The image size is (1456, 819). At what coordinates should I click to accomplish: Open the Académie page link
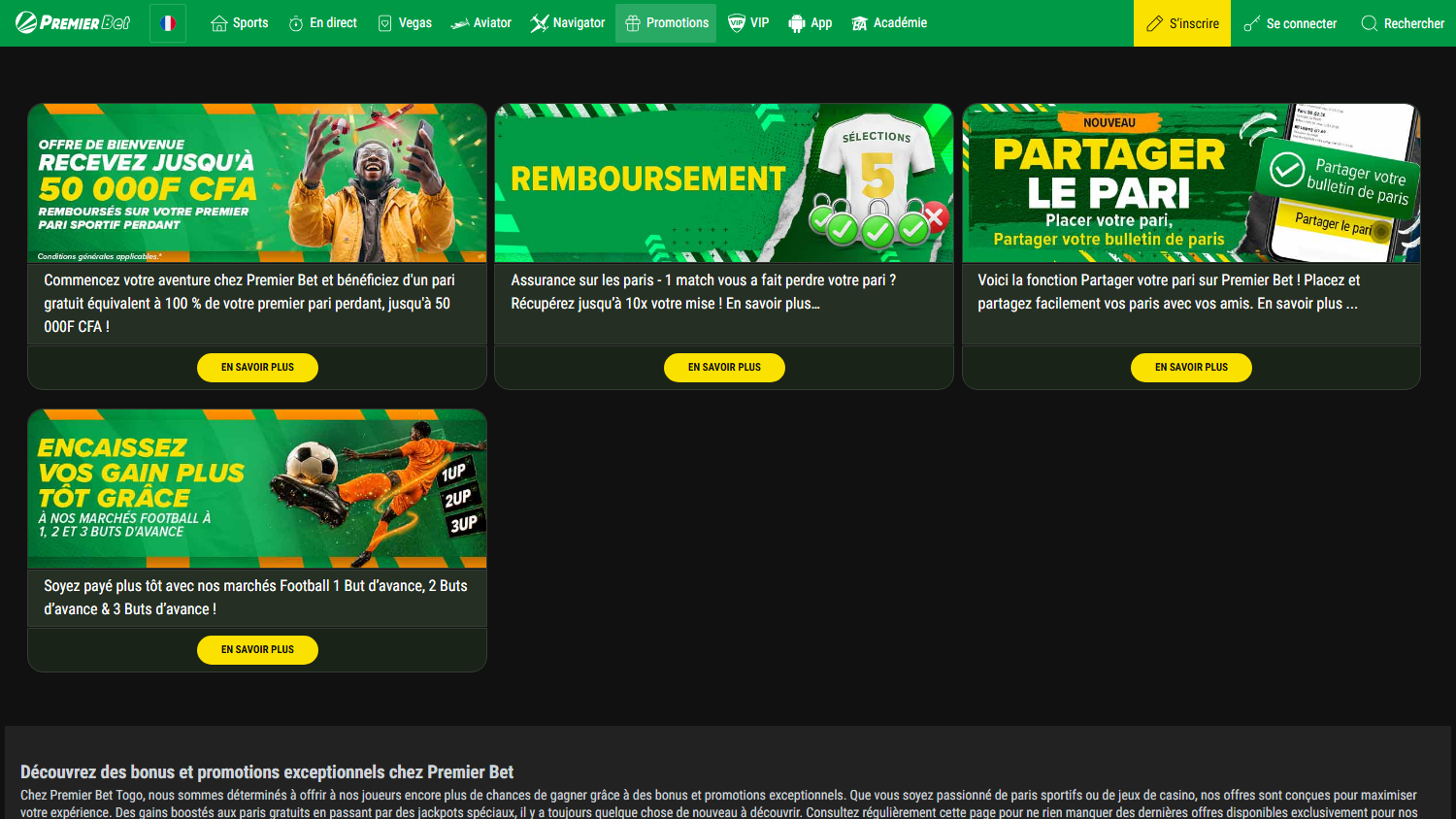pos(889,23)
